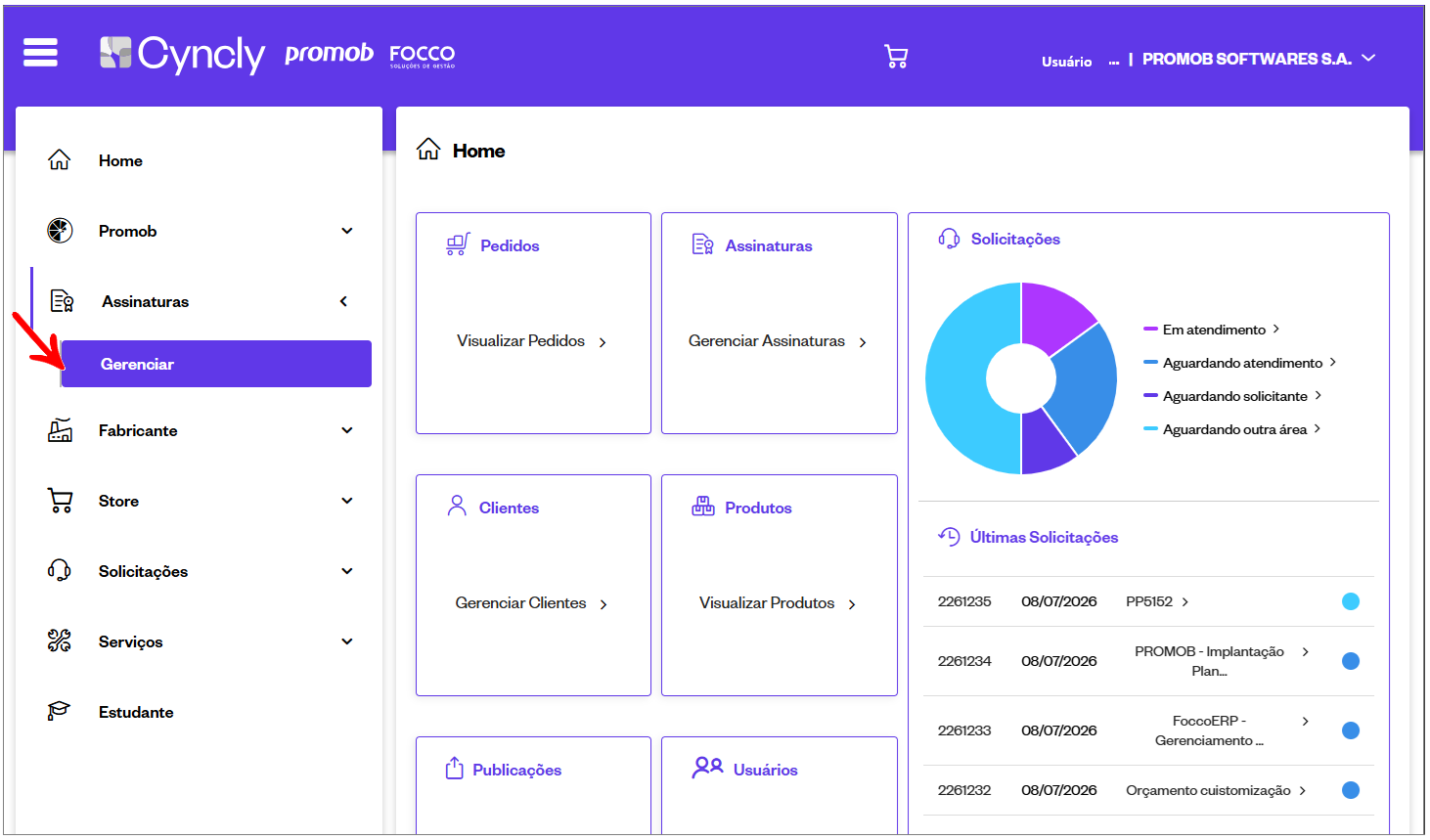Click the Usuário label in header
Screen dimensions: 1430x840
(1066, 62)
